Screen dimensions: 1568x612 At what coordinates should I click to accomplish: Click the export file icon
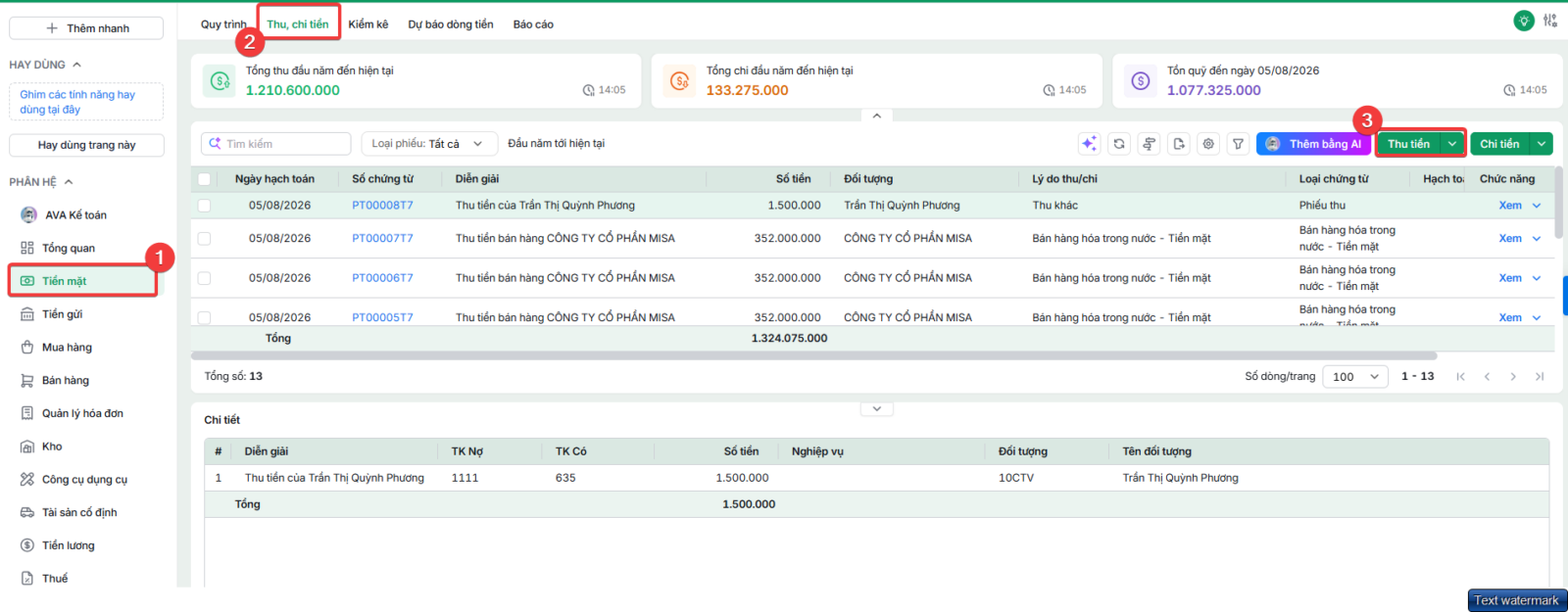1179,144
